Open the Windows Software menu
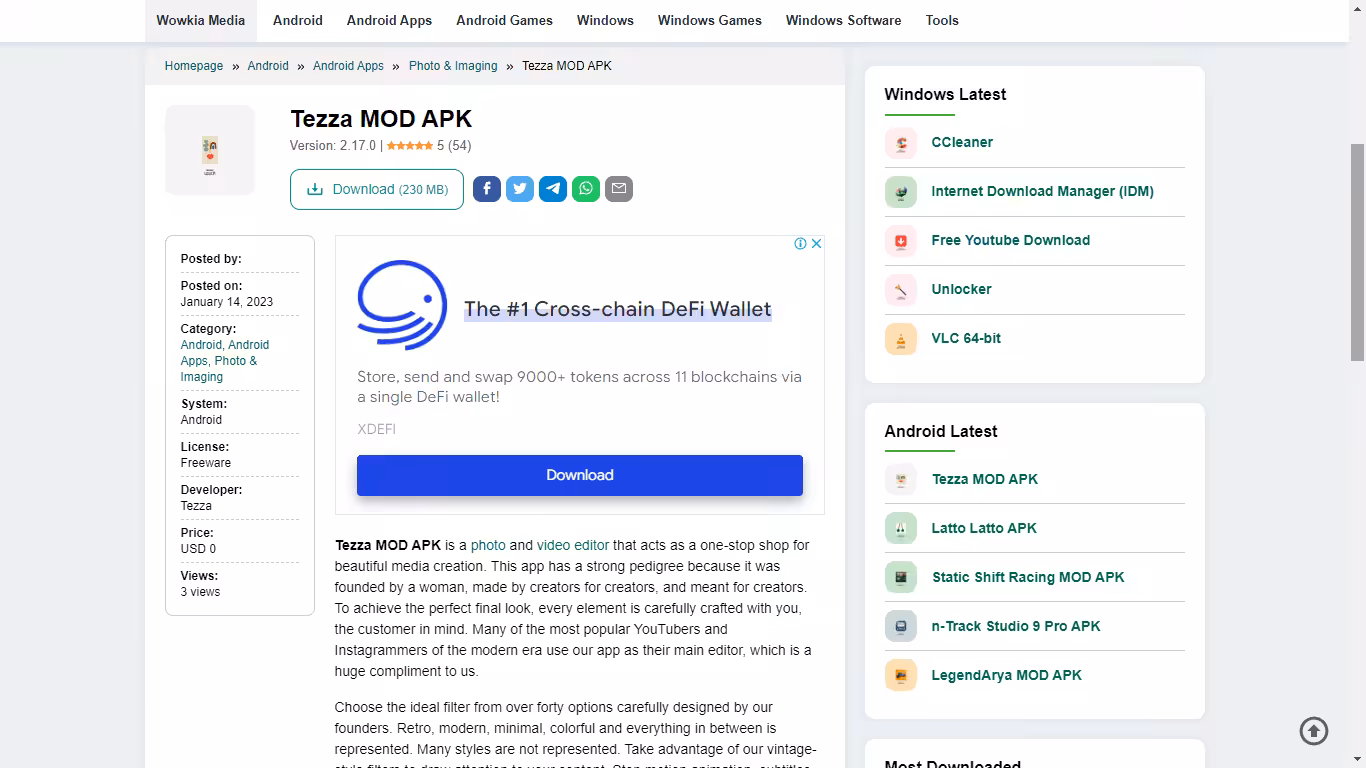Viewport: 1366px width, 768px height. [843, 20]
